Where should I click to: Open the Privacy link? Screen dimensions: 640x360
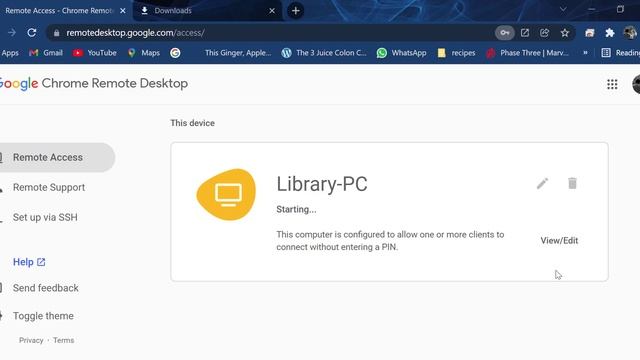point(31,340)
